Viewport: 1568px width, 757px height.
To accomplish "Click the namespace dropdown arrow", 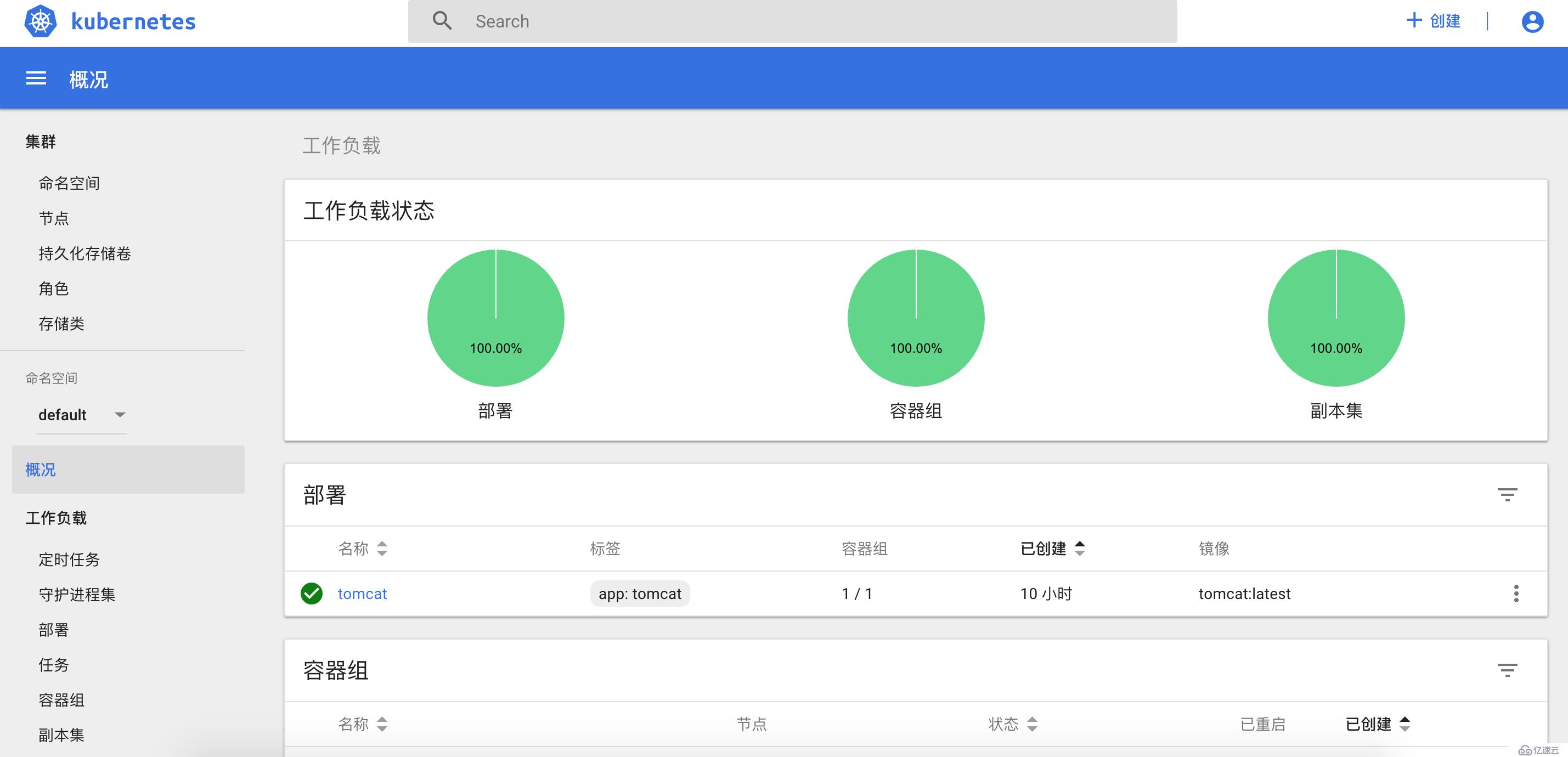I will pyautogui.click(x=120, y=415).
